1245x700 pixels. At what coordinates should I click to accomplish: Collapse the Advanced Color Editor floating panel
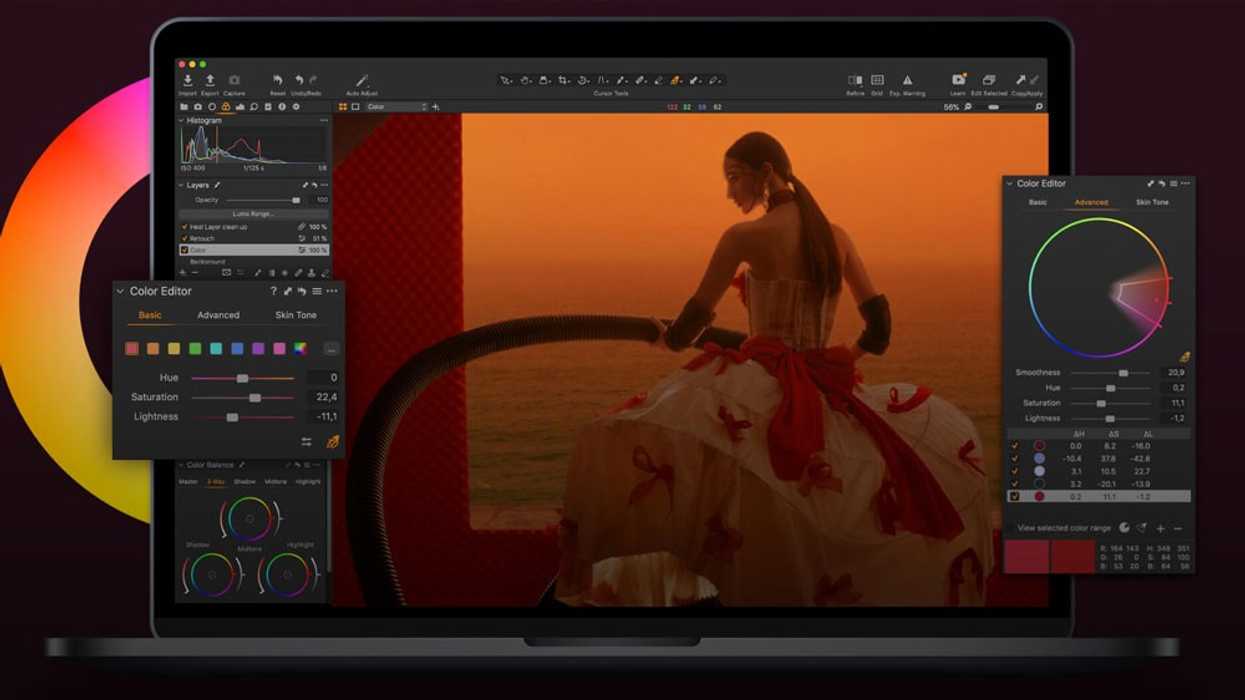click(1010, 184)
